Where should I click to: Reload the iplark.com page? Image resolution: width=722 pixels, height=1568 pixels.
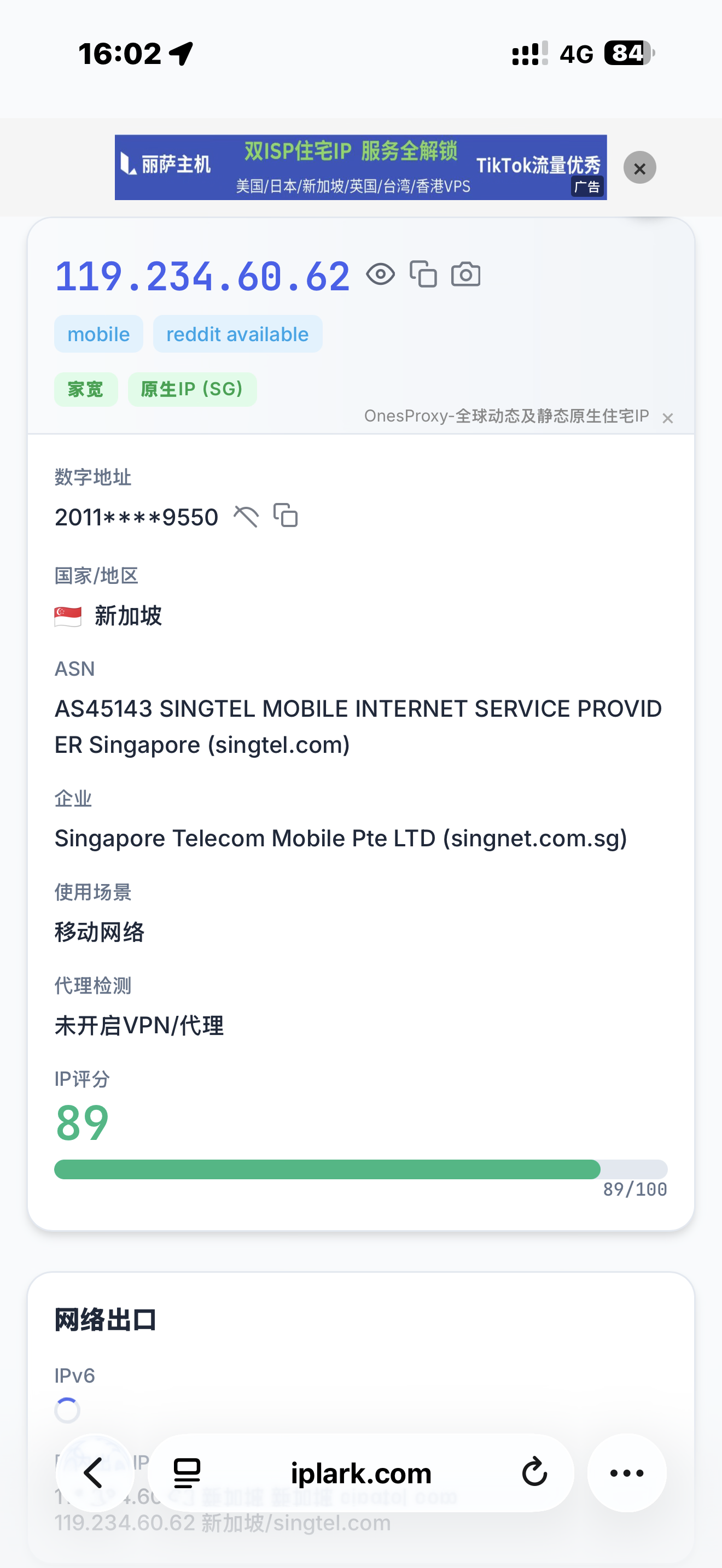pyautogui.click(x=534, y=1473)
